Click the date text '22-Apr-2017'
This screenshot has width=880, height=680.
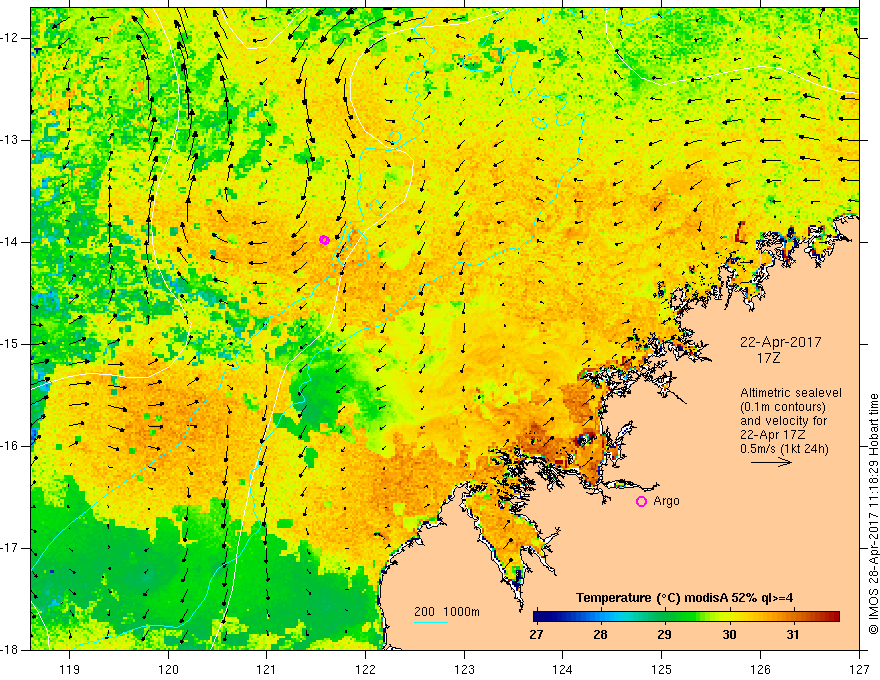pos(780,342)
